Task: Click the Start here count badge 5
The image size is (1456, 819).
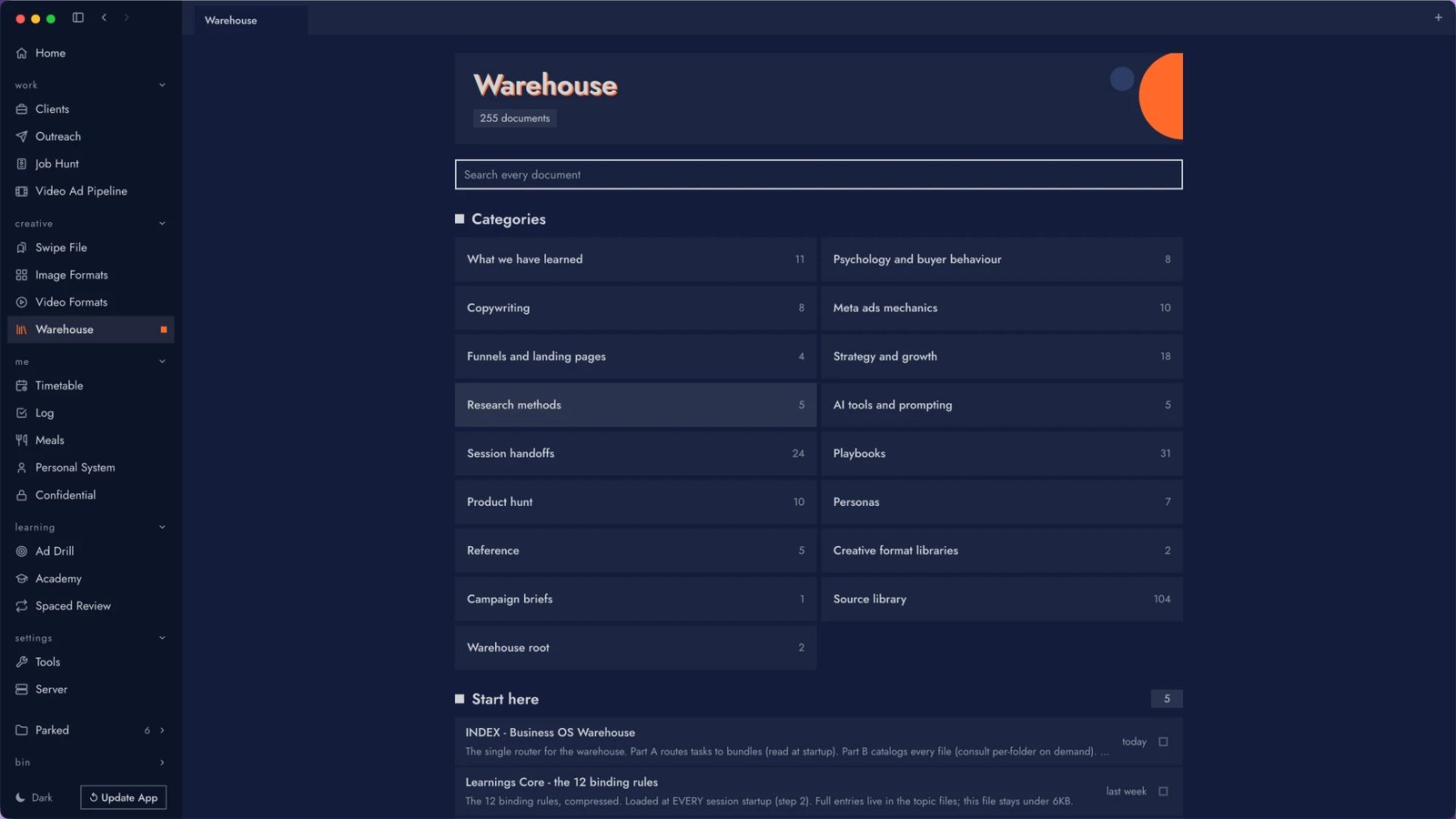Action: pos(1167,699)
